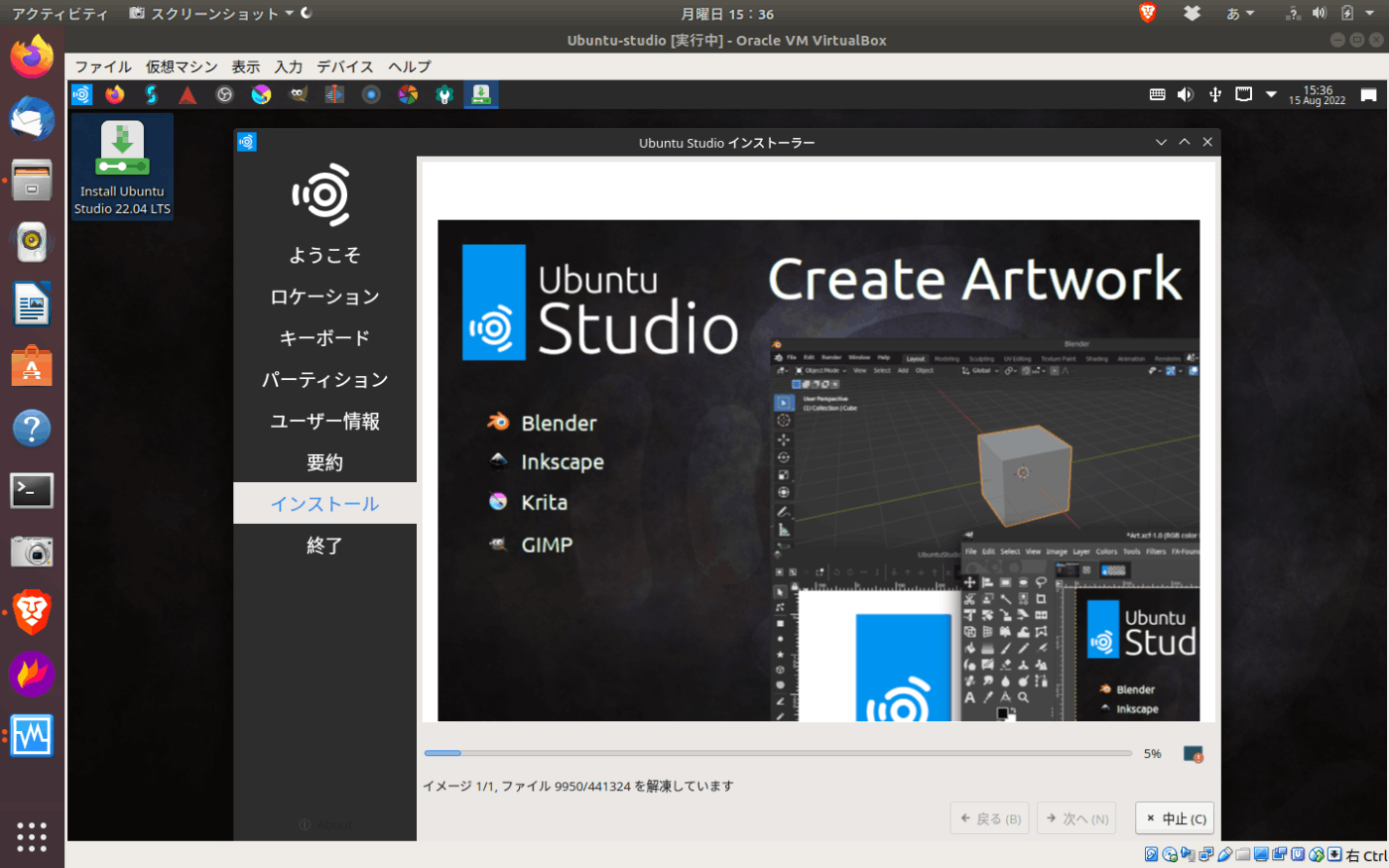The image size is (1389, 868).
Task: Select the インストール step in sidebar
Action: 324,504
